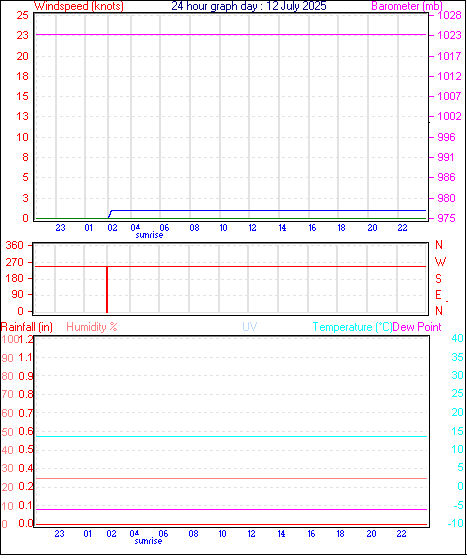Select barometer axis value 1017
This screenshot has height=559, width=467.
coord(449,56)
